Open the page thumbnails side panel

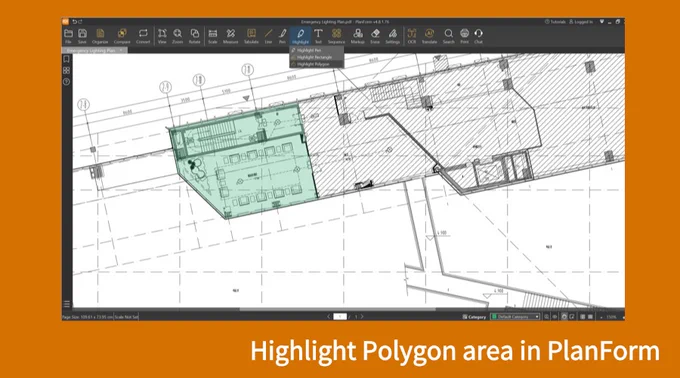click(x=66, y=70)
